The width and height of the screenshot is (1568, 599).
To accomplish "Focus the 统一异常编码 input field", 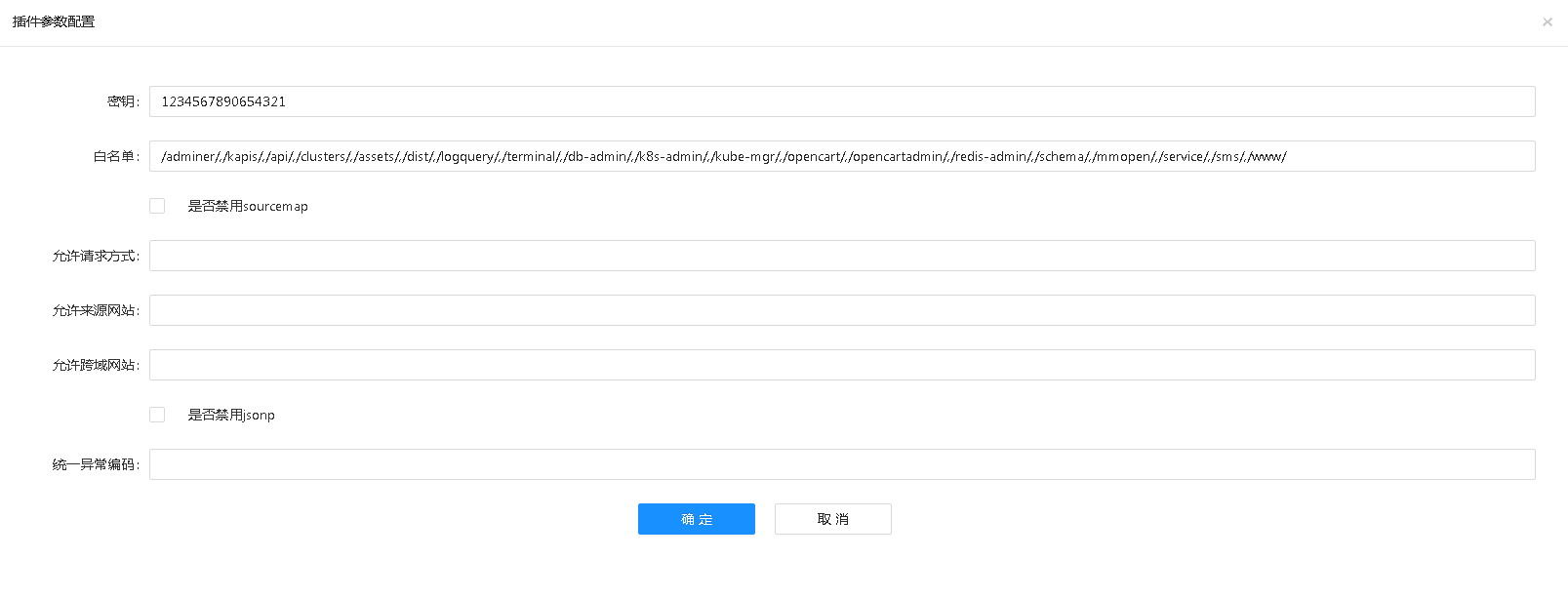I will [841, 464].
